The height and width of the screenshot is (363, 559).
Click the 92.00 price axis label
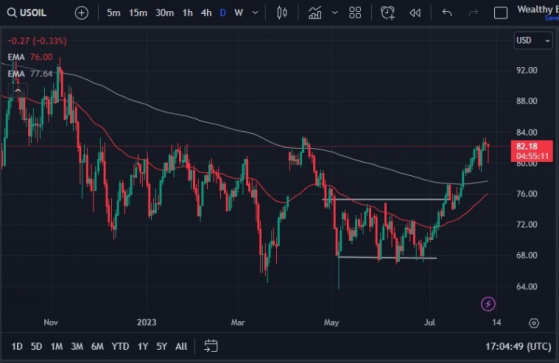(x=527, y=70)
